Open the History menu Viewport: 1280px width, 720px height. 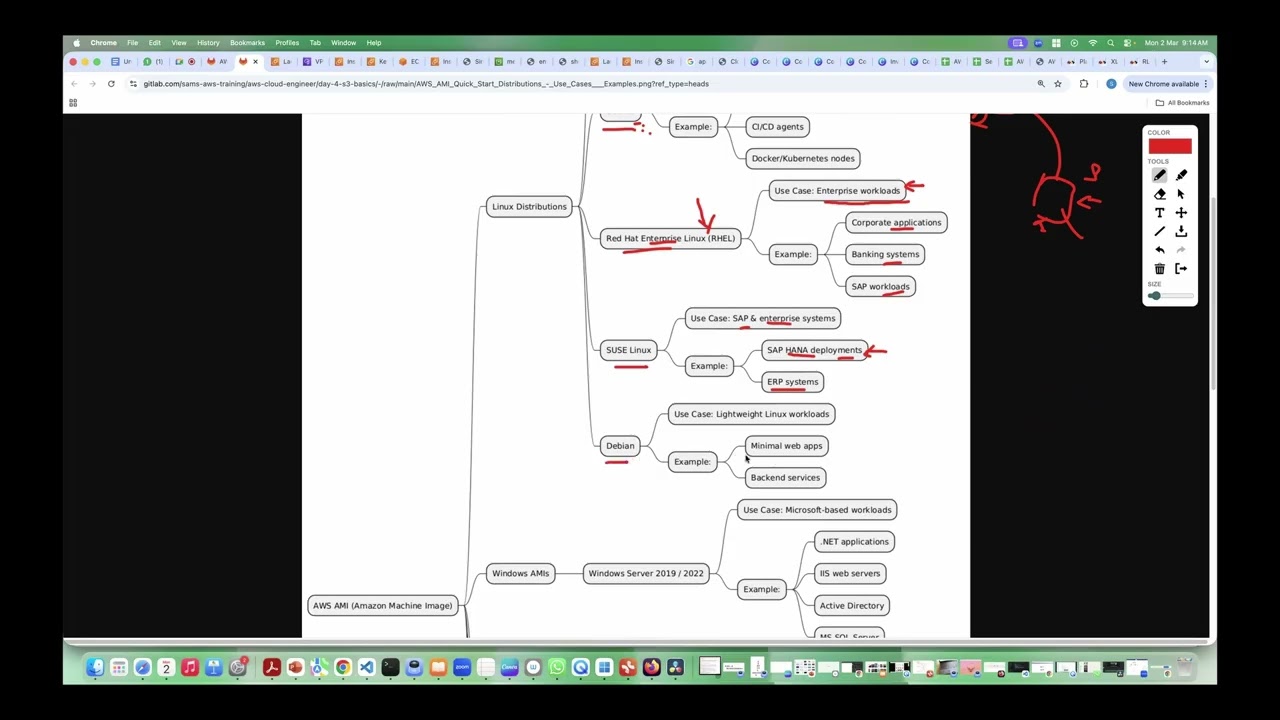(x=208, y=43)
